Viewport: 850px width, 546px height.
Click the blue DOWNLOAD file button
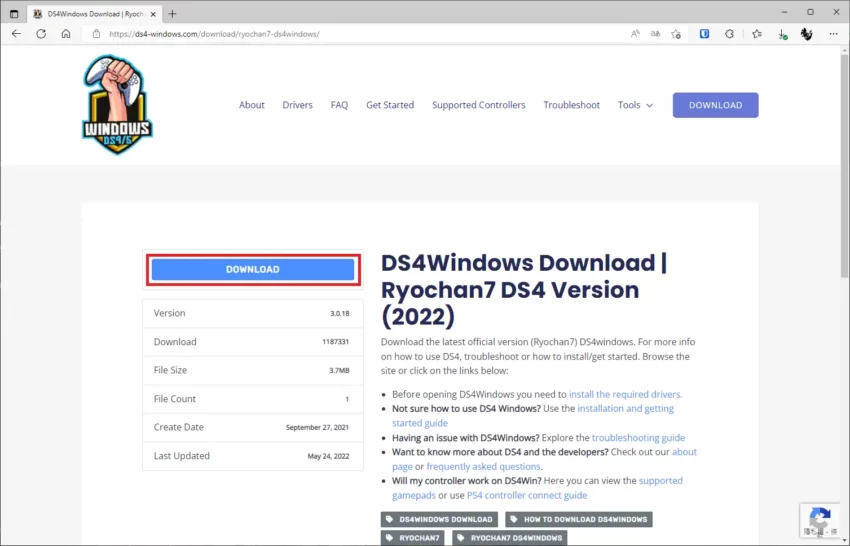click(253, 269)
